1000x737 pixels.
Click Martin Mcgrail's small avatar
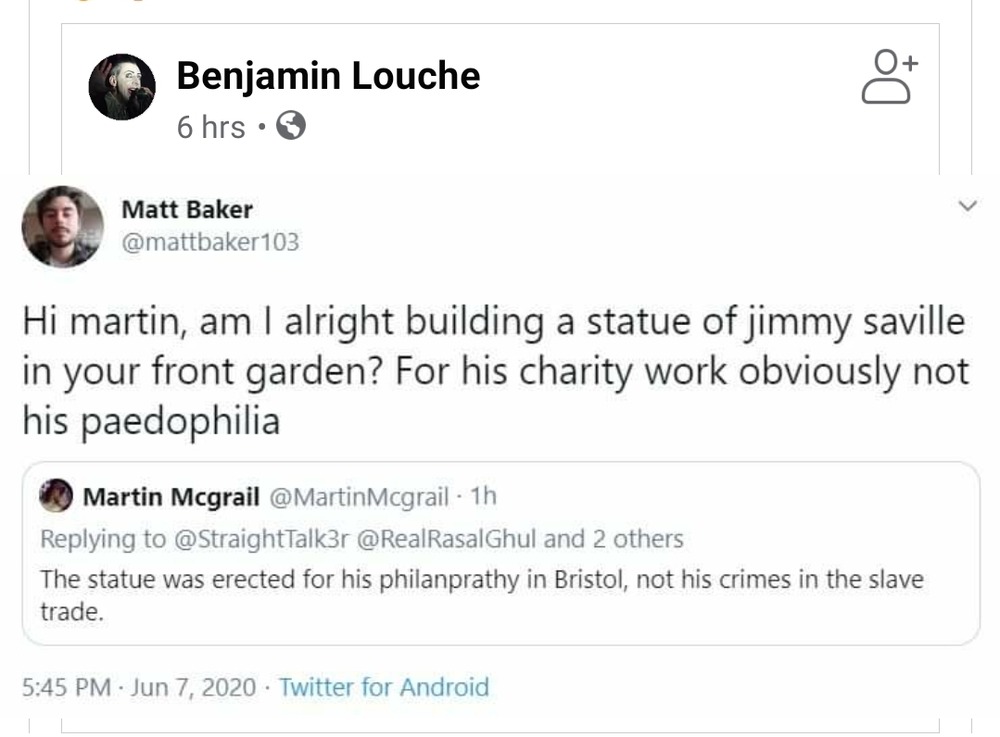60,496
